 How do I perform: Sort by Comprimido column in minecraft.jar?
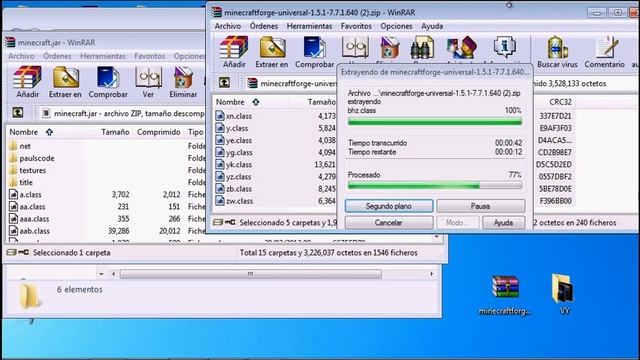[x=158, y=132]
